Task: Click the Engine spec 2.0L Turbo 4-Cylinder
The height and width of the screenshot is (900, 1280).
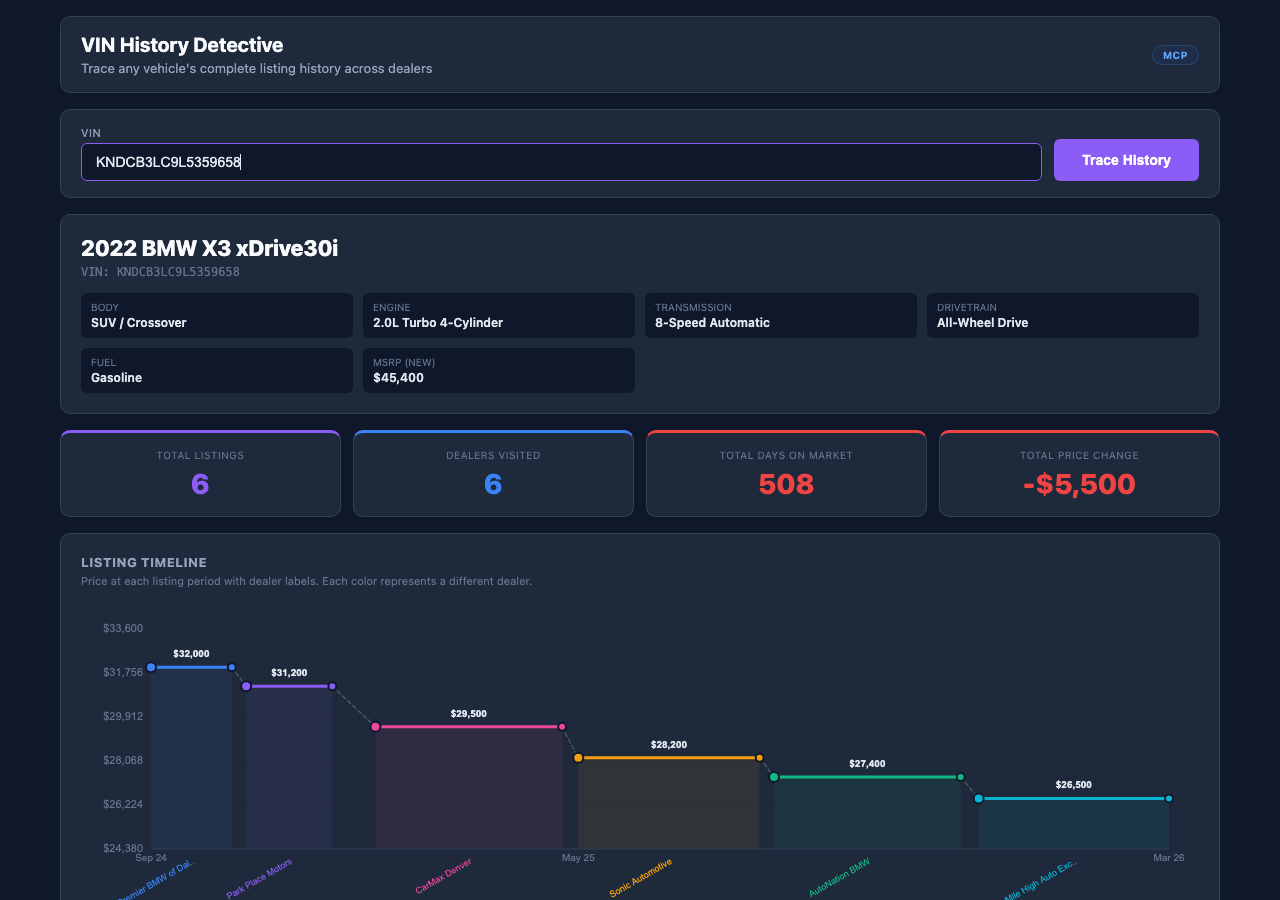Action: tap(499, 315)
